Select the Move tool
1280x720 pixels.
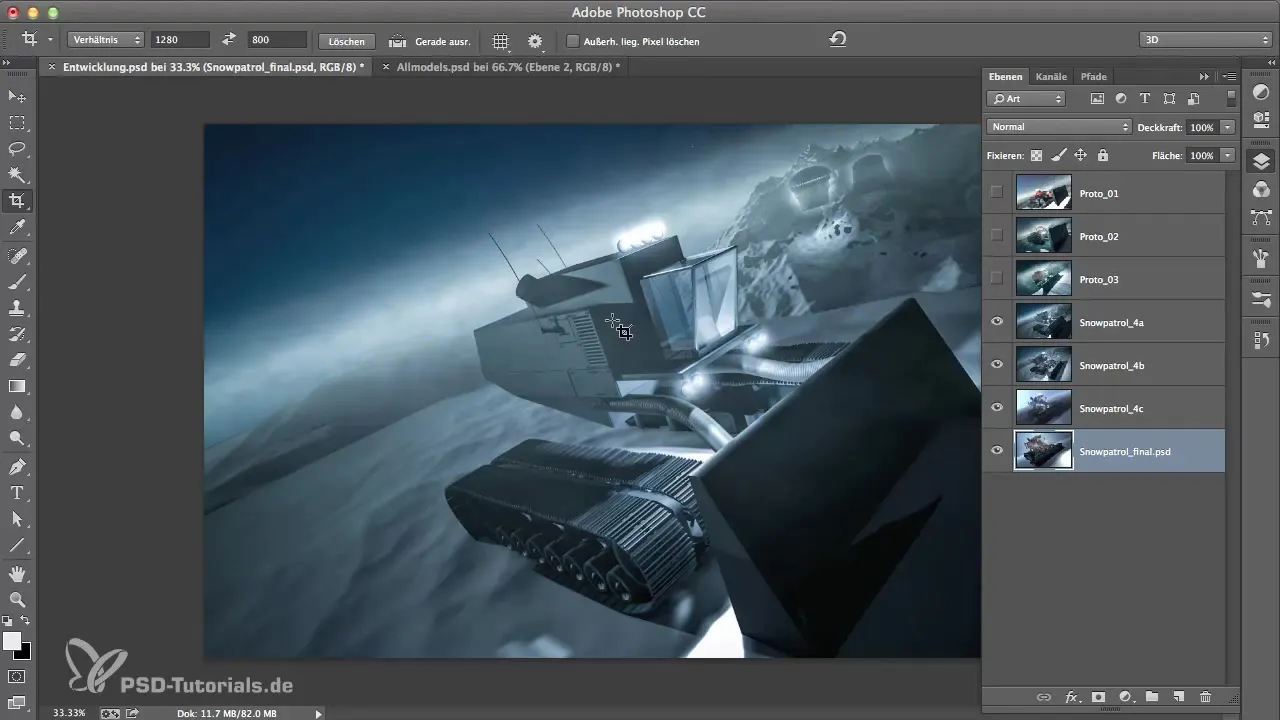pos(17,97)
